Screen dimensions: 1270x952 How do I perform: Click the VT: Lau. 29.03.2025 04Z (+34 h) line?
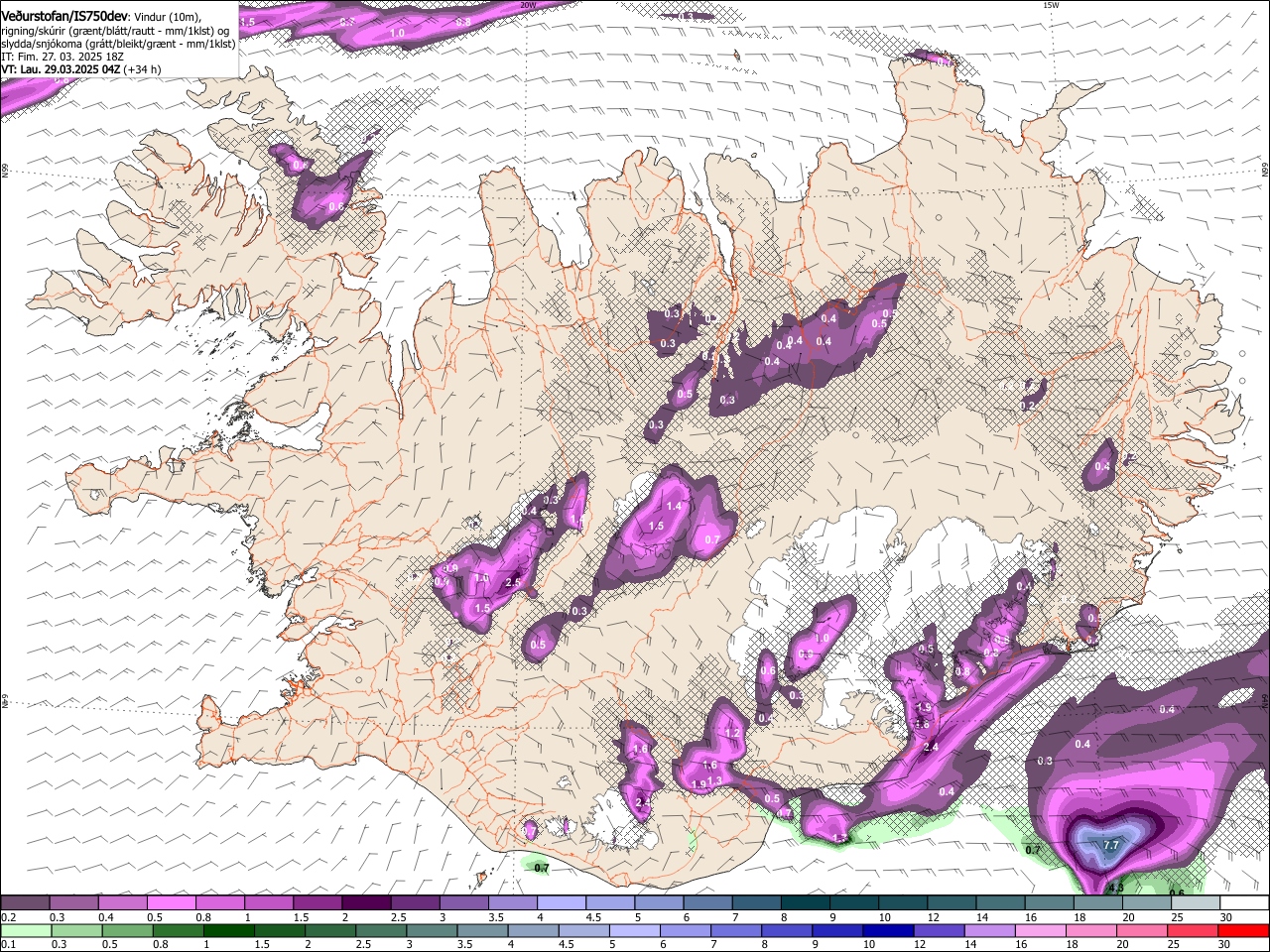tap(81, 69)
